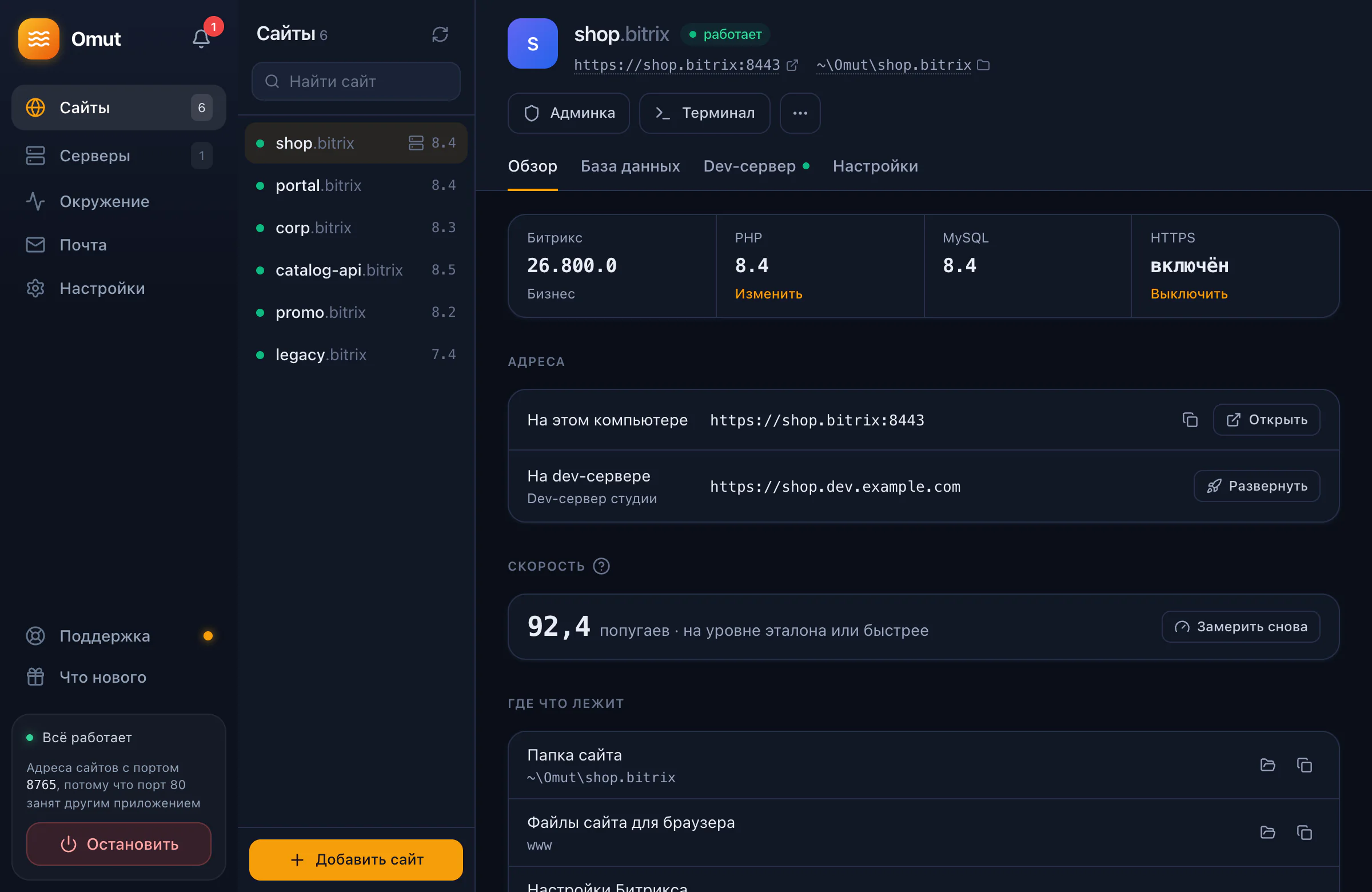This screenshot has width=1372, height=892.
Task: Open Поддержка in the sidebar
Action: (119, 635)
